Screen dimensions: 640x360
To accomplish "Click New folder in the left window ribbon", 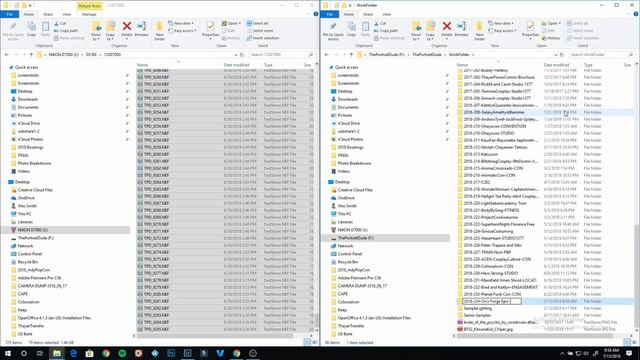I will click(160, 31).
